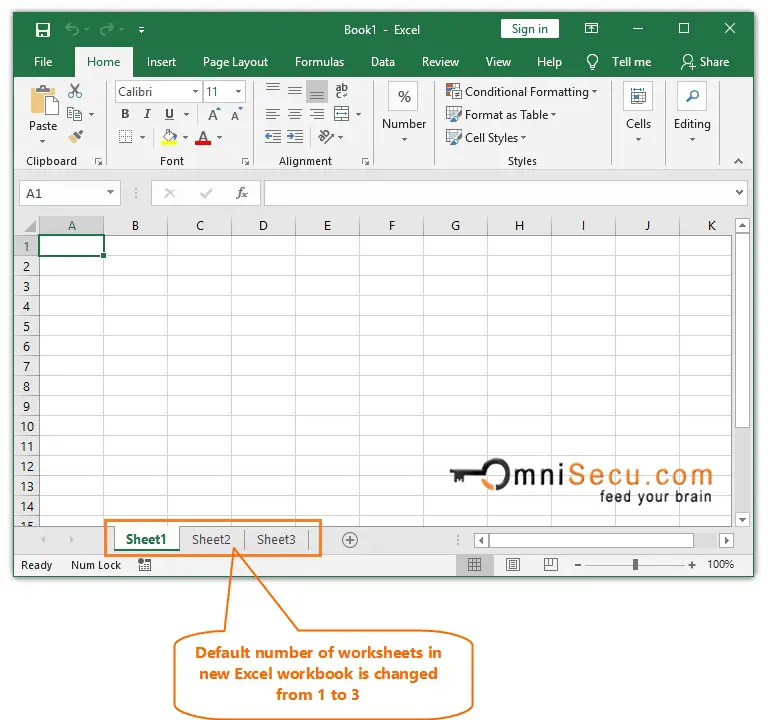
Task: Toggle Bold formatting
Action: [x=125, y=114]
